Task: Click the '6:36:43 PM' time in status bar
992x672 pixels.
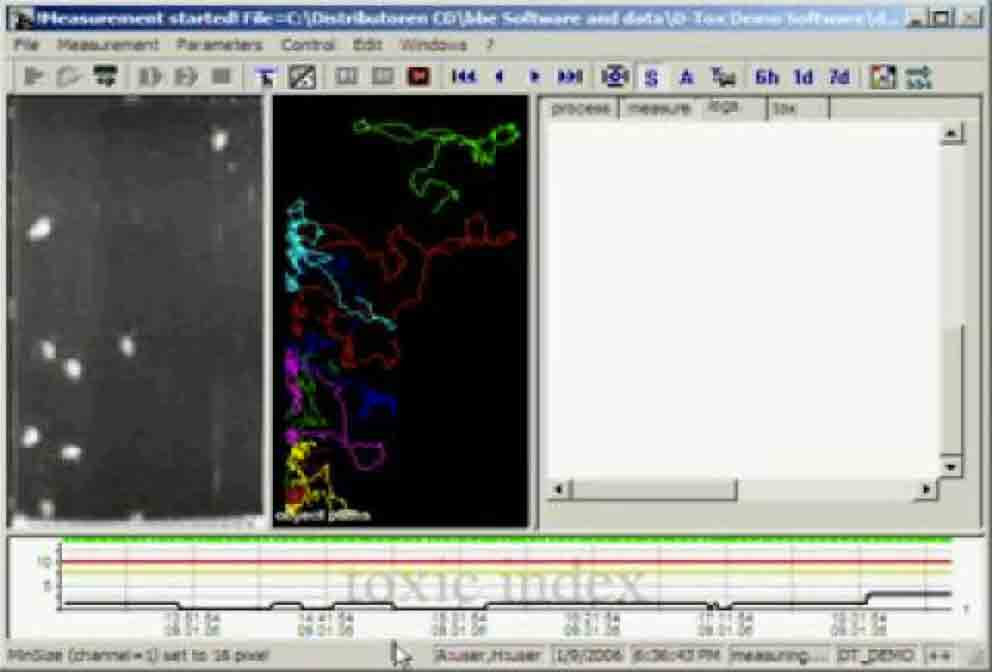Action: click(676, 655)
